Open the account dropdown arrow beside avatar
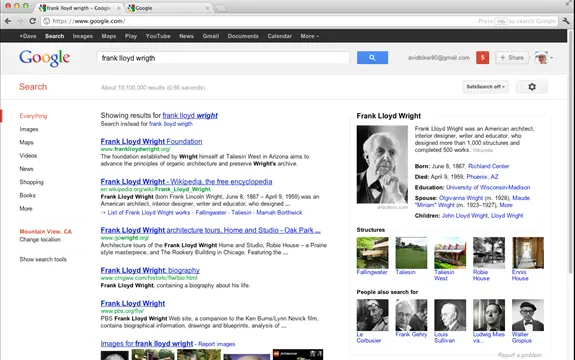 click(x=552, y=58)
